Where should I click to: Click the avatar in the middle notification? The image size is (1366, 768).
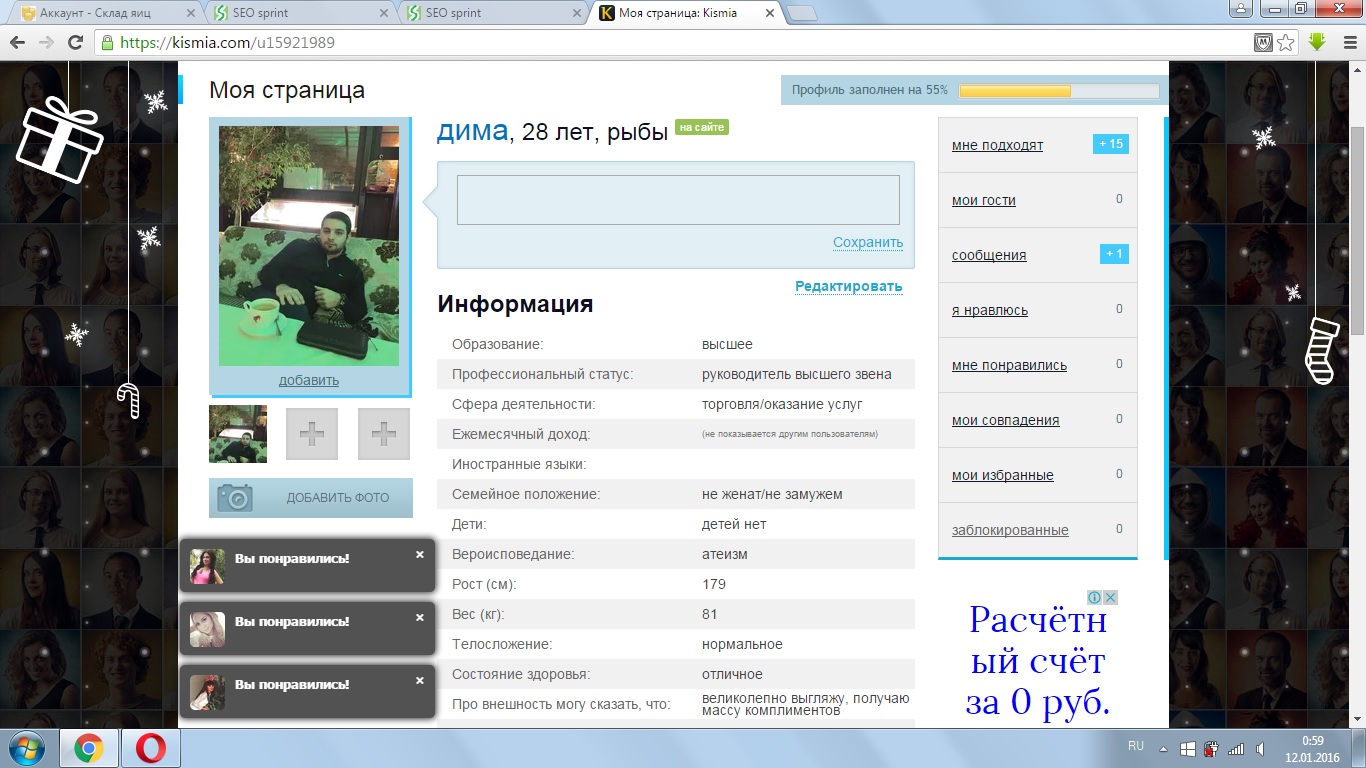point(207,630)
